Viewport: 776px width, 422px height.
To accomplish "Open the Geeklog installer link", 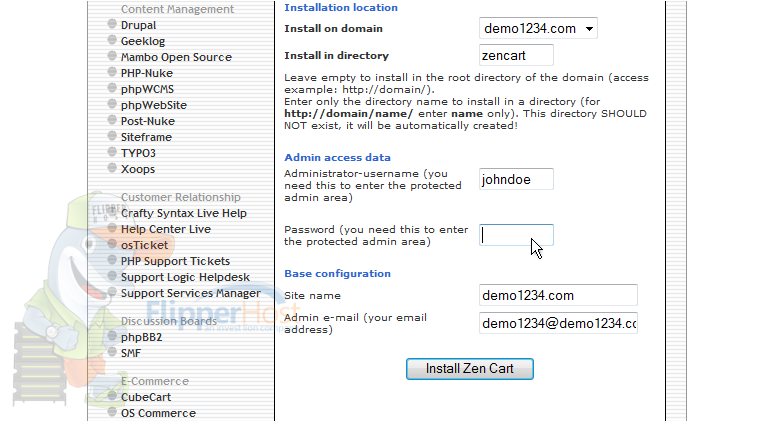I will pos(143,41).
